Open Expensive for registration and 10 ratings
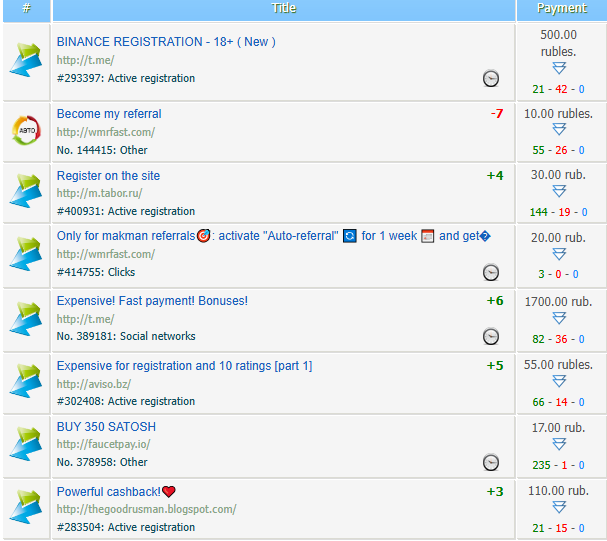The height and width of the screenshot is (541, 607). (184, 366)
